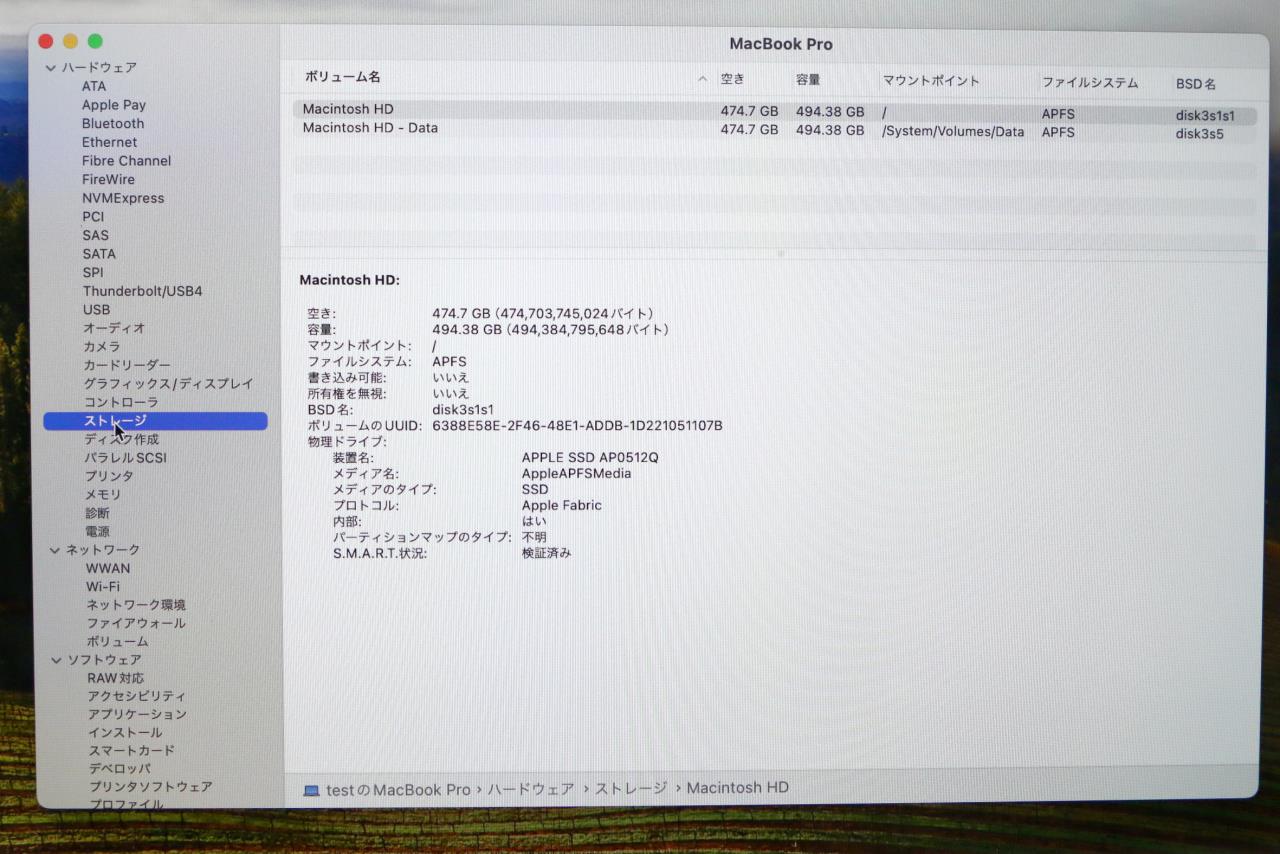The width and height of the screenshot is (1280, 854).
Task: Collapse the ネットワーク section
Action: pyautogui.click(x=55, y=550)
